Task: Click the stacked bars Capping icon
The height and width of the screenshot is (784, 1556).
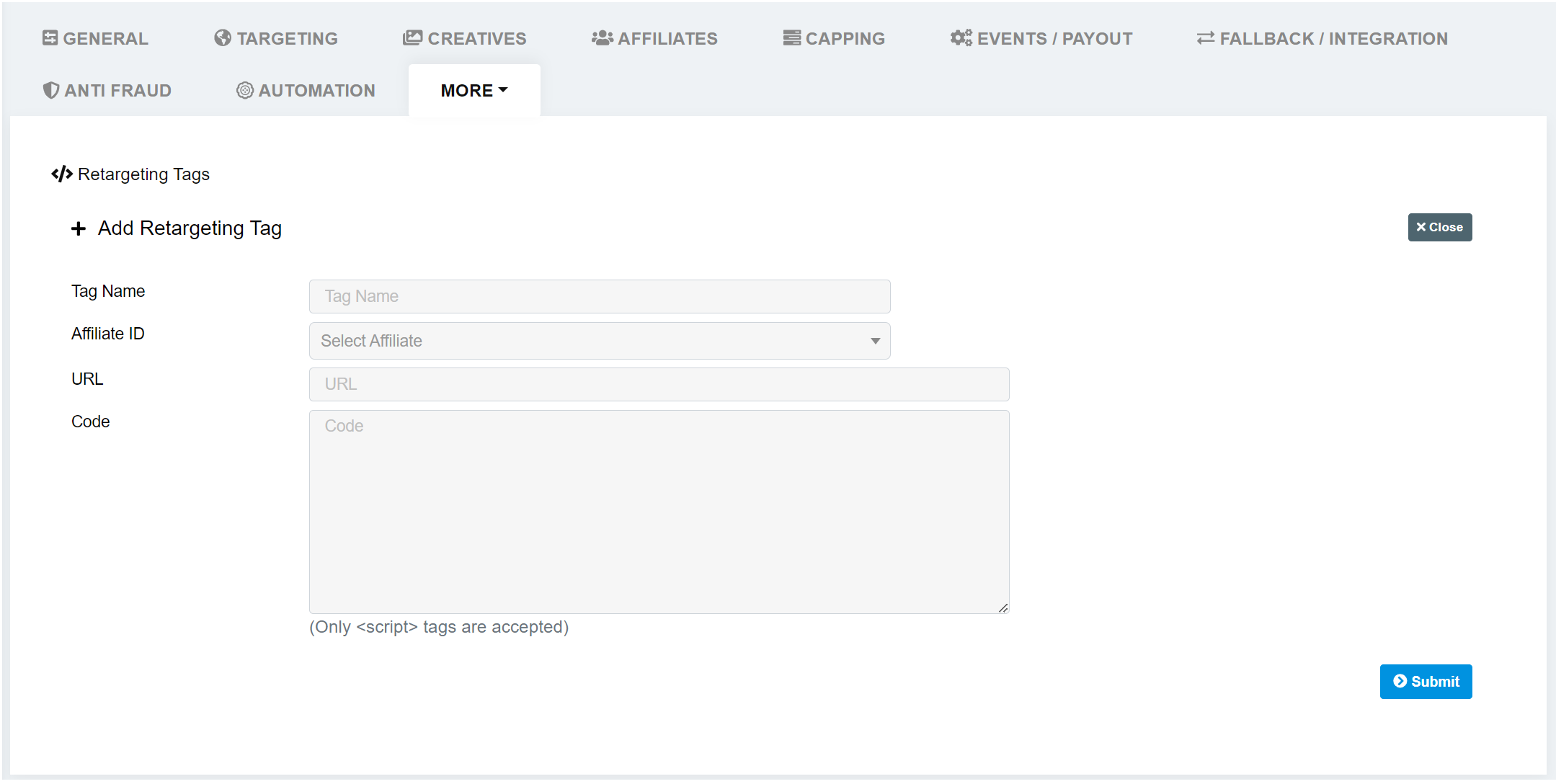Action: 791,38
